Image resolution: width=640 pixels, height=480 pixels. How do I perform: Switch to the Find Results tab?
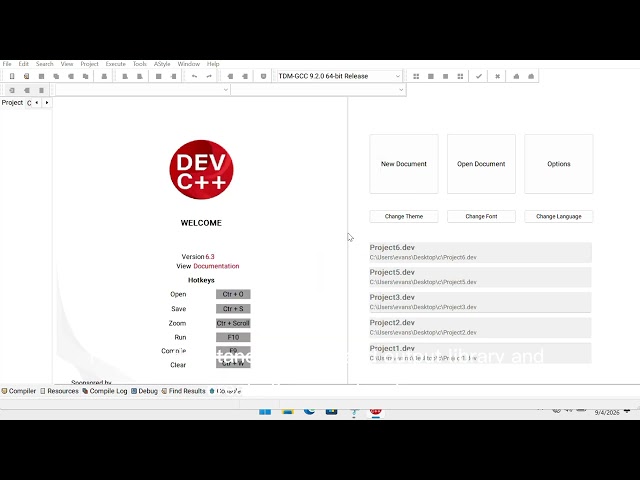pos(184,391)
